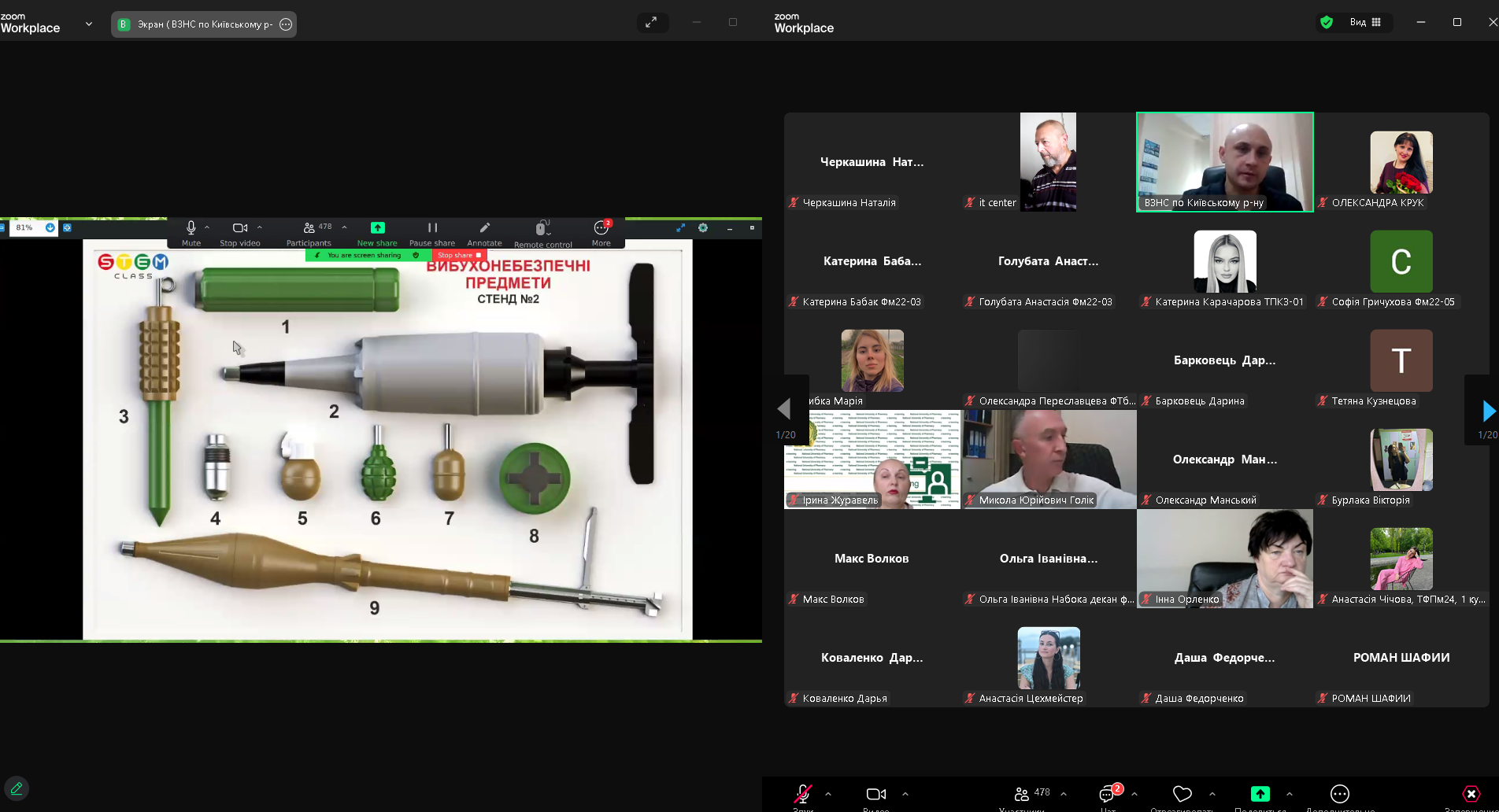1499x812 pixels.
Task: Select the Экран ВЗНС shared screen tab
Action: pyautogui.click(x=204, y=24)
